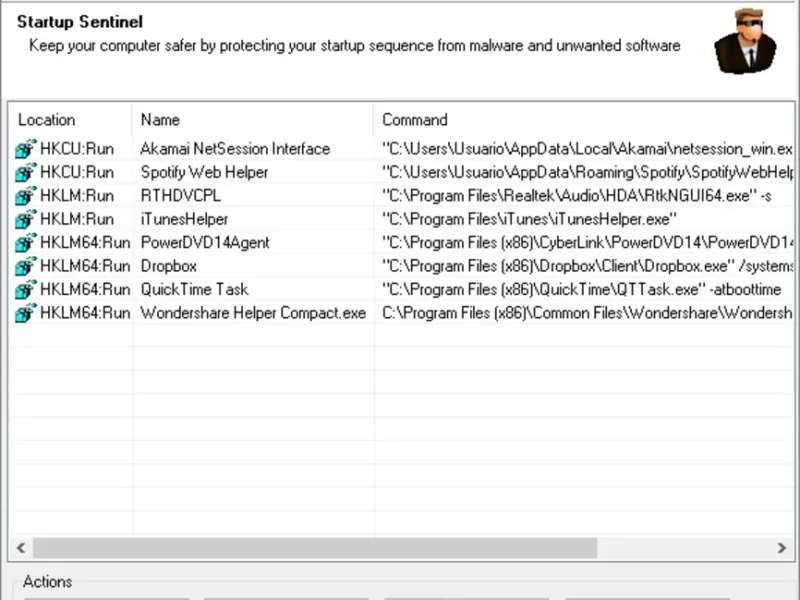800x600 pixels.
Task: Select the iTunesHelper startup entry name
Action: [185, 220]
